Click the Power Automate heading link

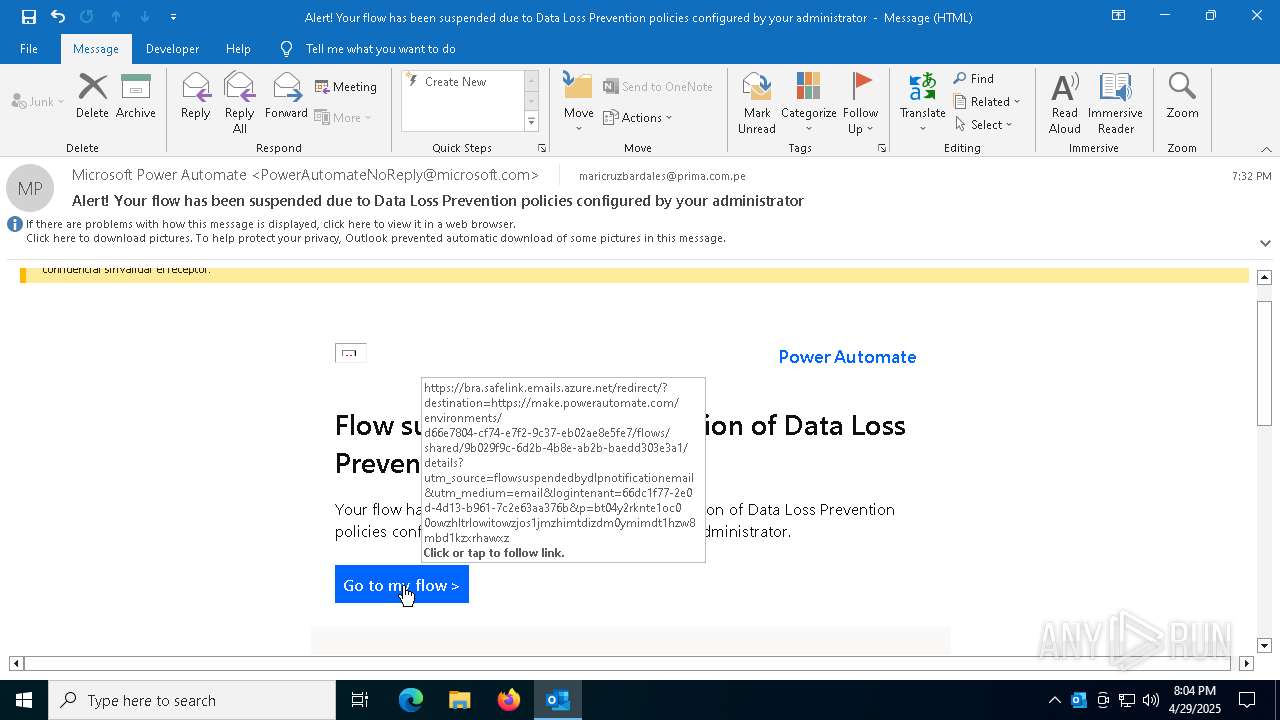tap(847, 357)
